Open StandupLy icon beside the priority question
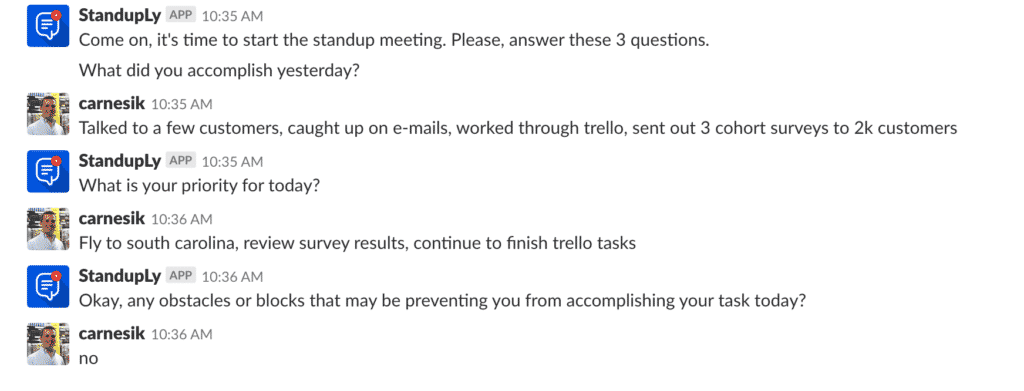Viewport: 1024px width, 391px height. pyautogui.click(x=48, y=171)
